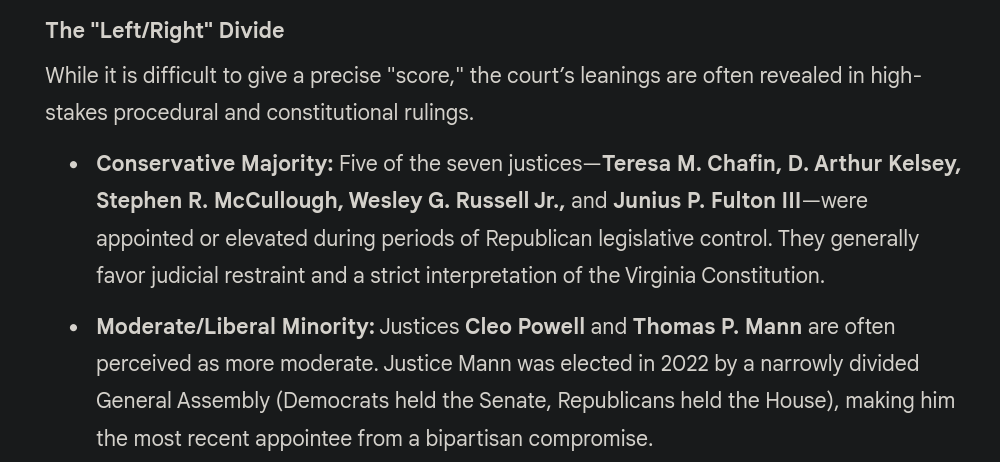The width and height of the screenshot is (1000, 462).
Task: Click the heading The "Left/Right" Divide
Action: coord(165,31)
